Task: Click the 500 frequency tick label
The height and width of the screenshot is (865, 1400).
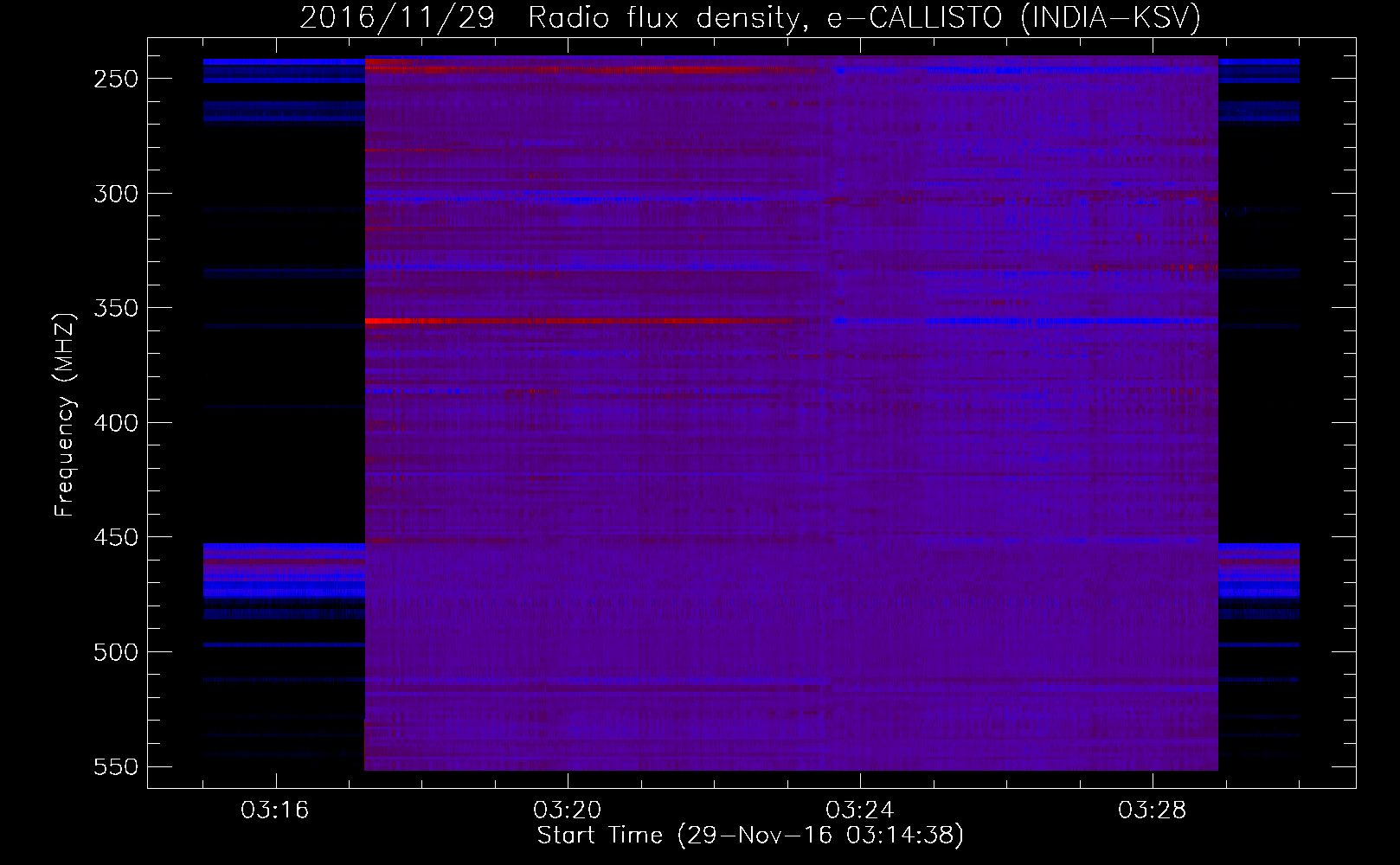Action: coord(116,652)
